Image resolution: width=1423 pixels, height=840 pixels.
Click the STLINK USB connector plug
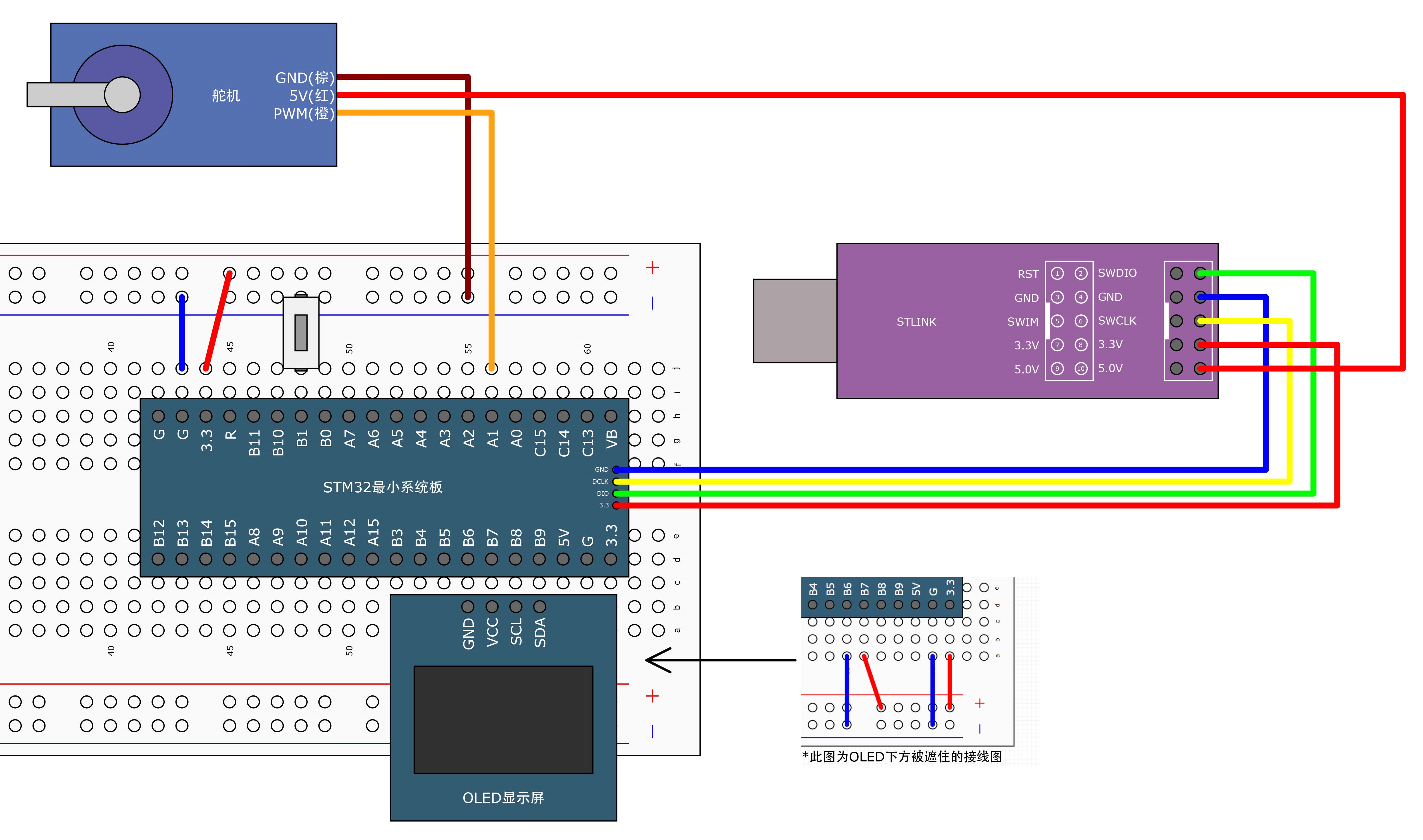(x=794, y=320)
